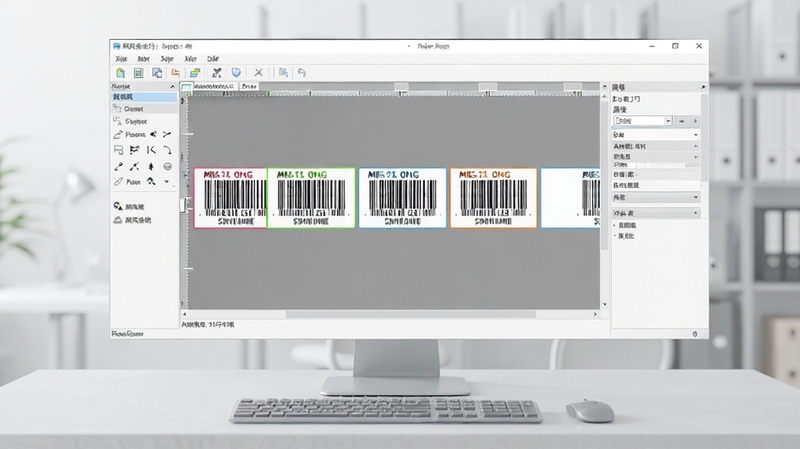Click the right-arrow button at the combo box row's end
This screenshot has width=800, height=449.
[x=695, y=121]
